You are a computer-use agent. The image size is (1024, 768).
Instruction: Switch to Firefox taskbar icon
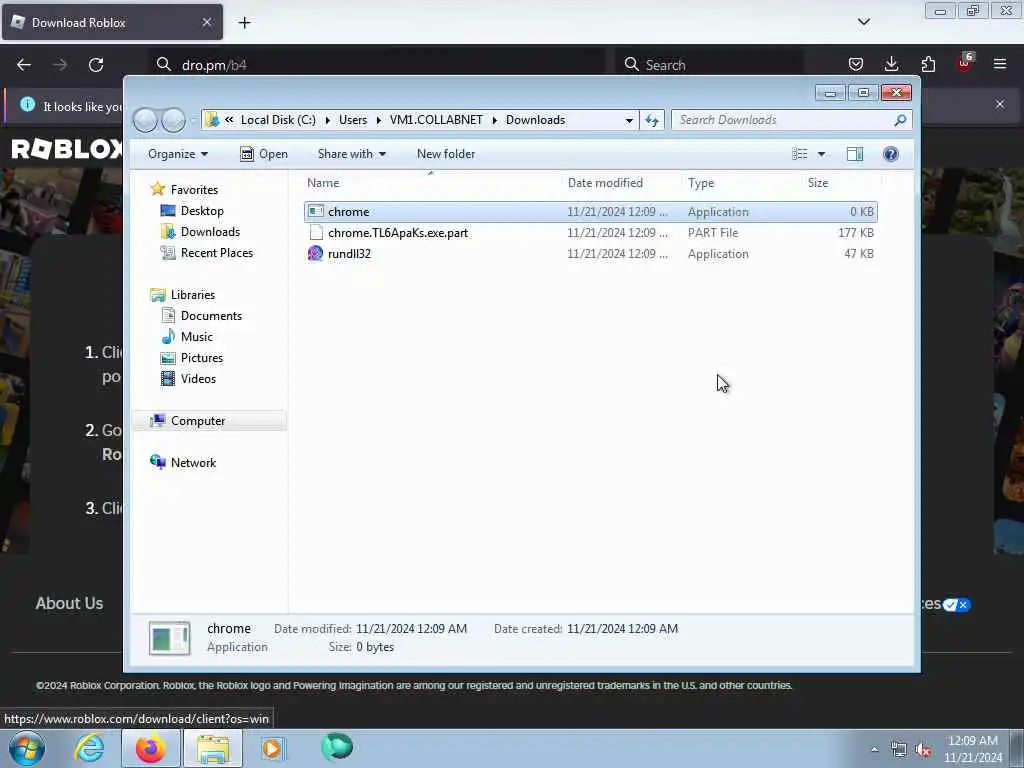[150, 748]
